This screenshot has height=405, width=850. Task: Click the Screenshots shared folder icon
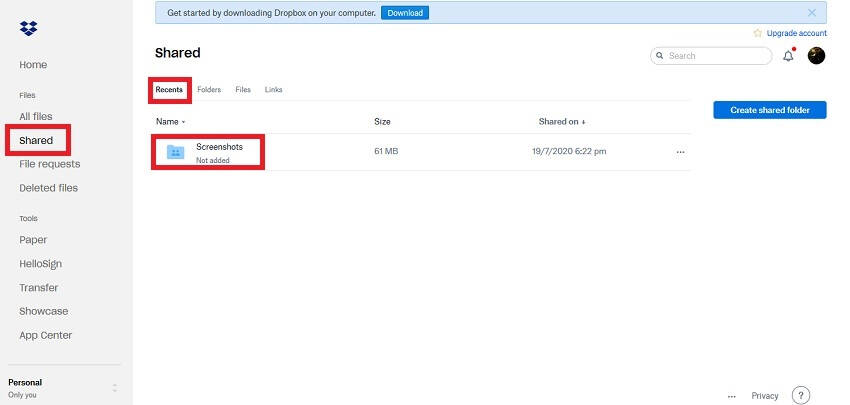coord(175,152)
